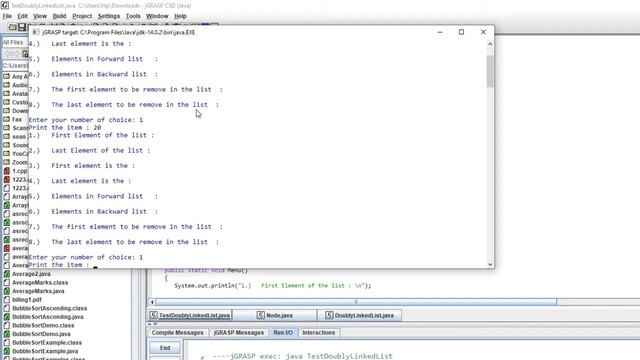The height and width of the screenshot is (360, 640).
Task: Click the console line 'Print the item : 20'
Action: point(64,127)
